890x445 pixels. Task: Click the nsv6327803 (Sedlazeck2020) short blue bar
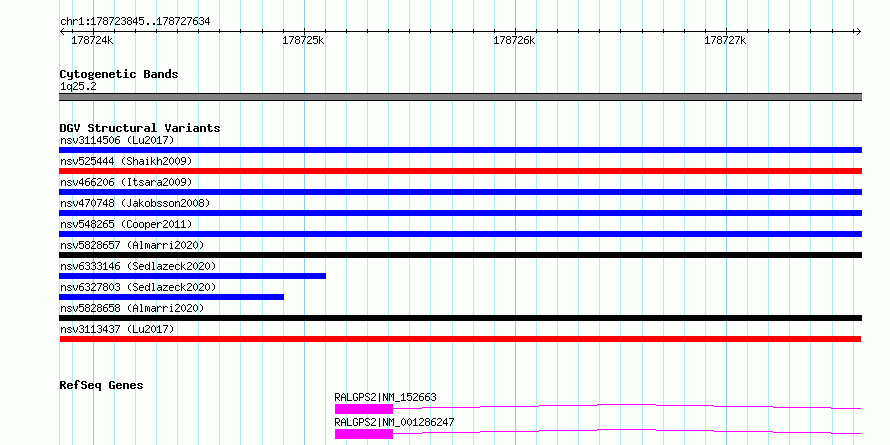(x=171, y=297)
